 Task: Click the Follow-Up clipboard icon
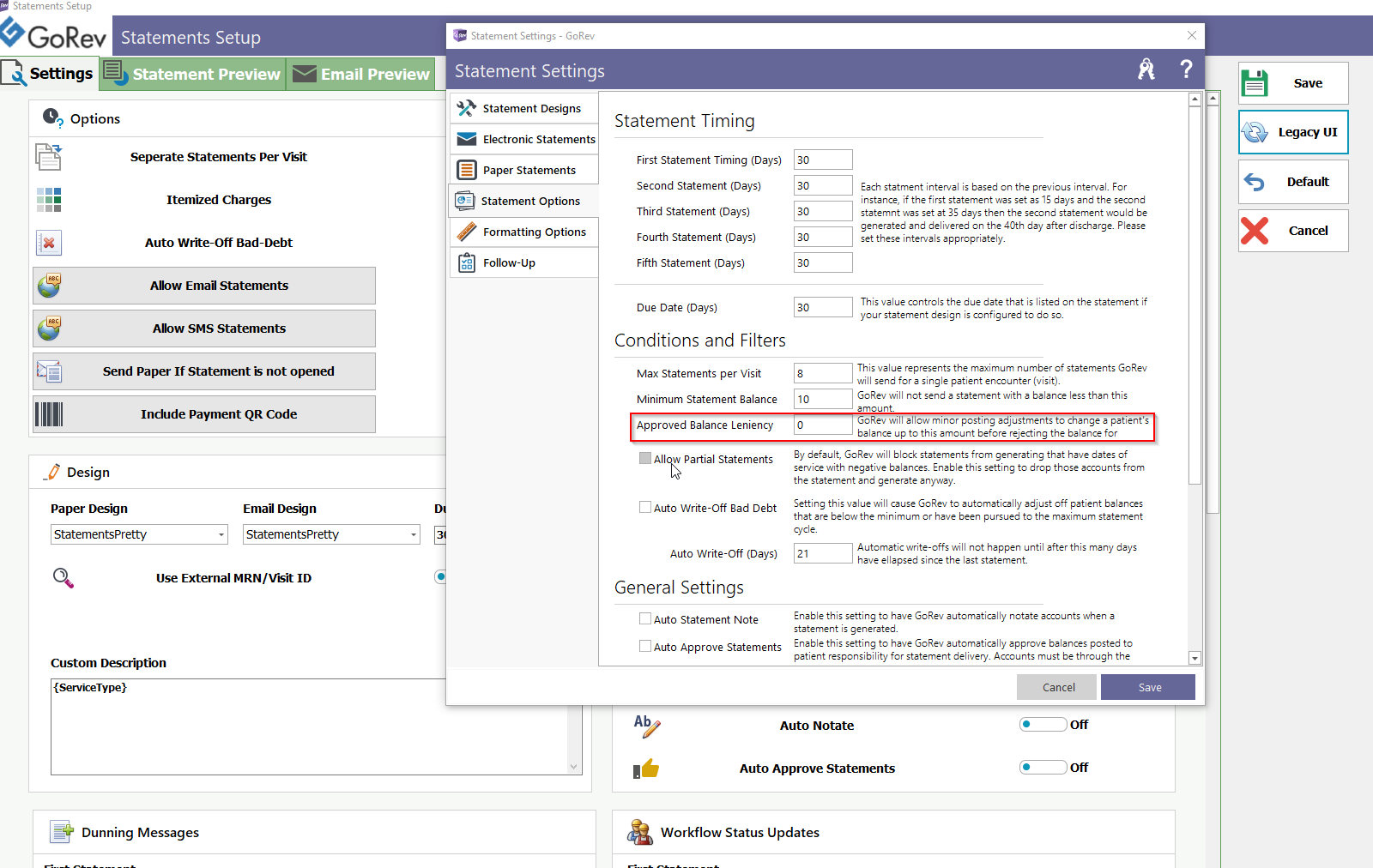pos(466,262)
